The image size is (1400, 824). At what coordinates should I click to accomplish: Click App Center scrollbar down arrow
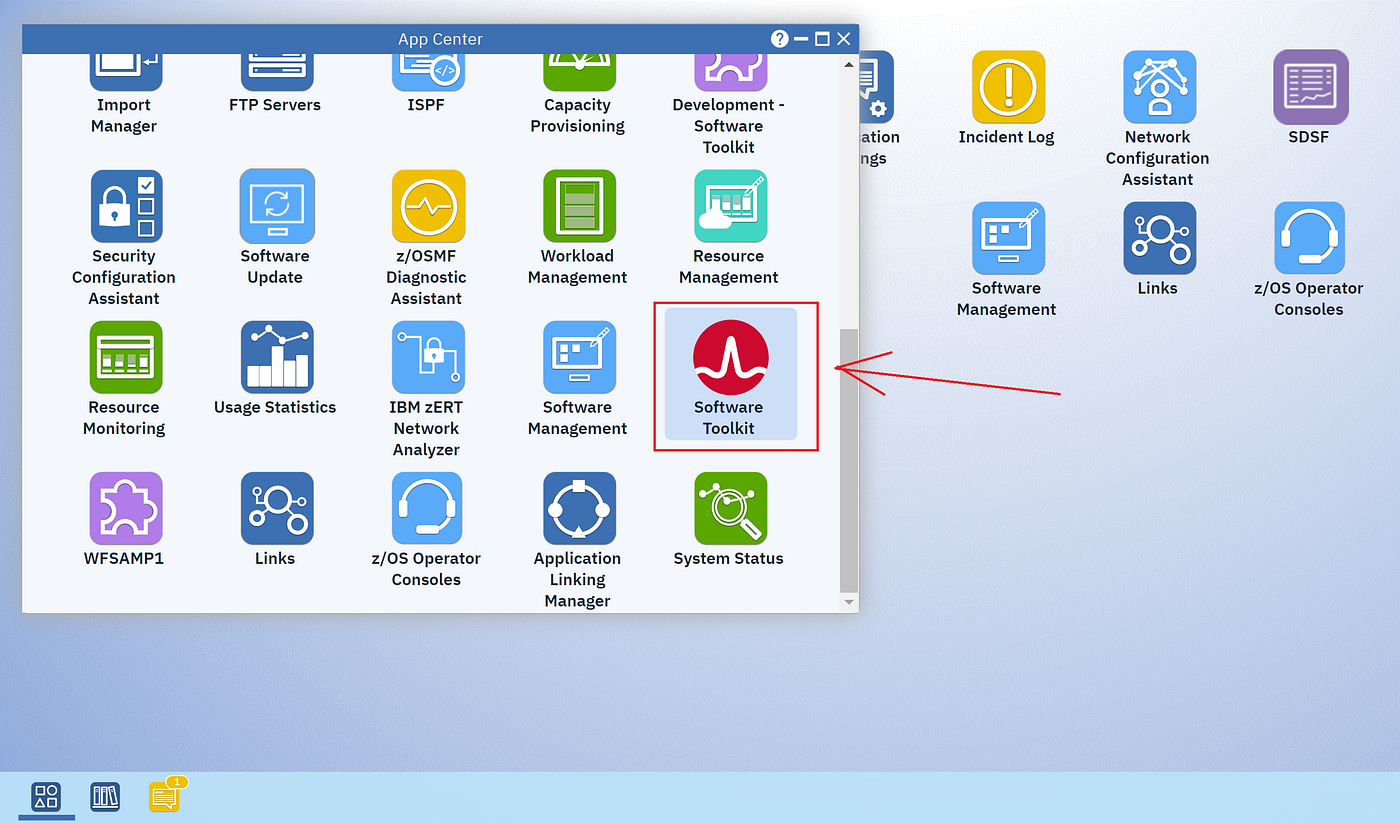point(849,603)
